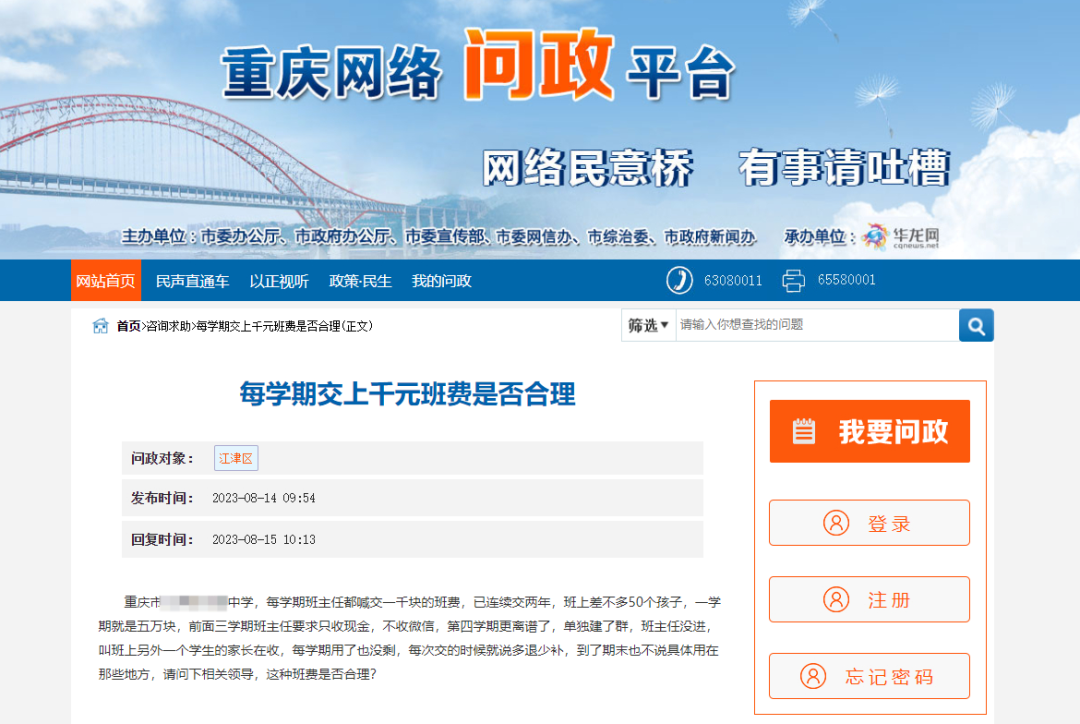This screenshot has width=1080, height=724.
Task: Click the home icon in breadcrumb
Action: (x=101, y=326)
